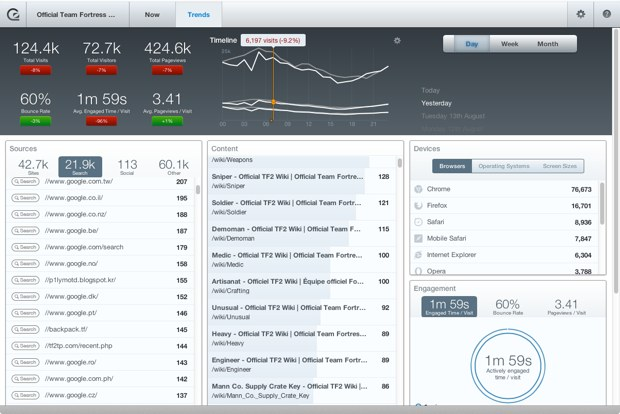The image size is (620, 414).
Task: Open Mann Co. Supply Crate Key row
Action: [x=302, y=391]
